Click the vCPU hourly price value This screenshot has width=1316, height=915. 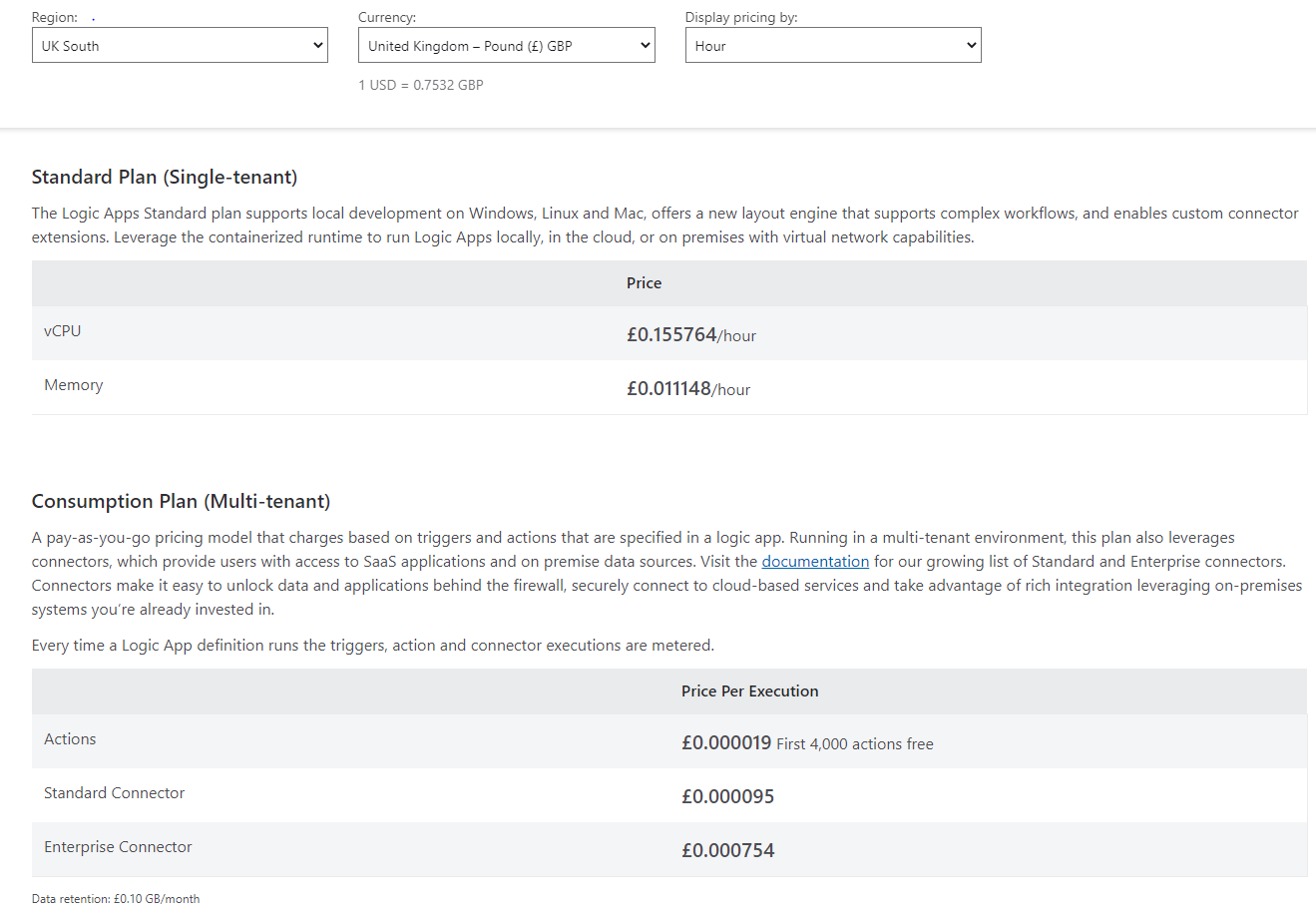[x=690, y=335]
